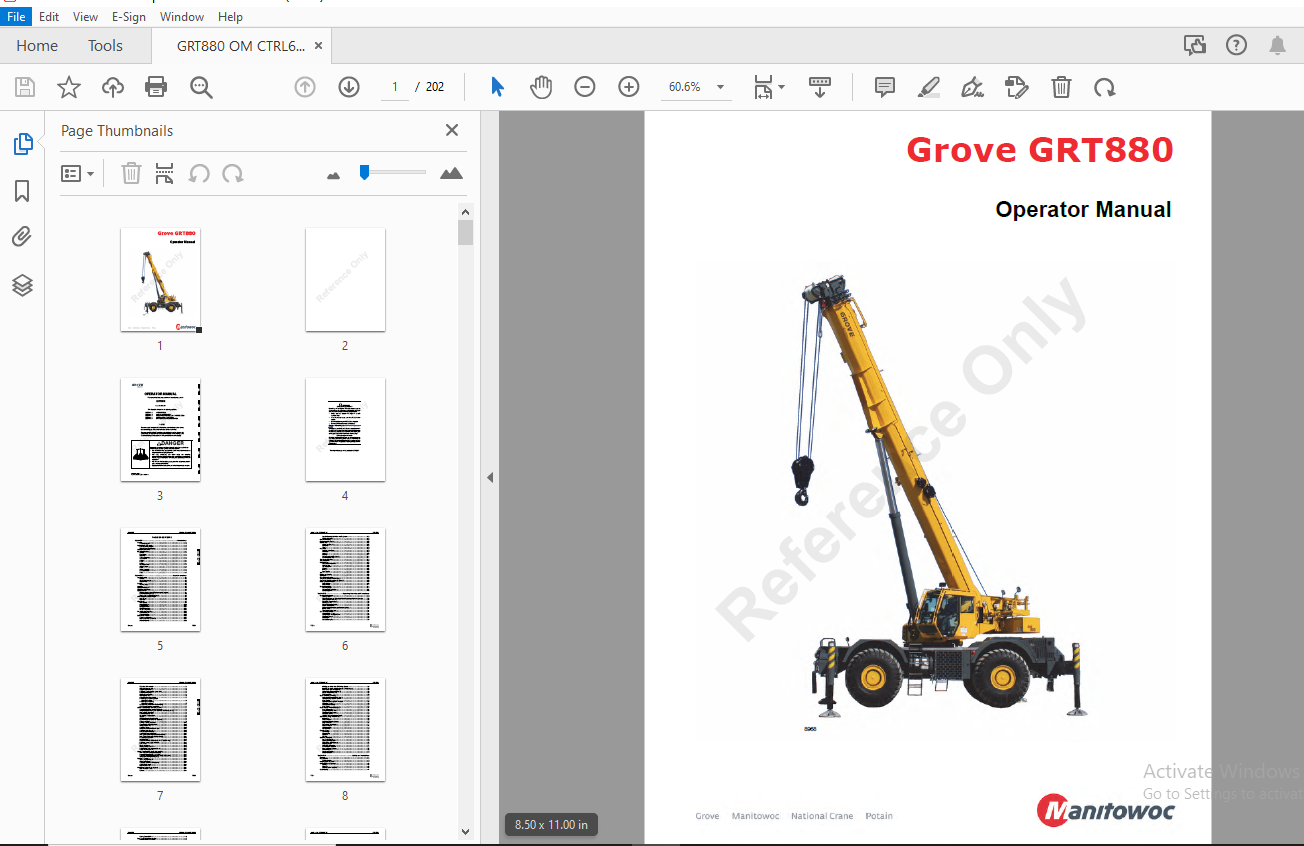Open the Help menu
Viewport: 1304px width, 846px height.
point(230,17)
